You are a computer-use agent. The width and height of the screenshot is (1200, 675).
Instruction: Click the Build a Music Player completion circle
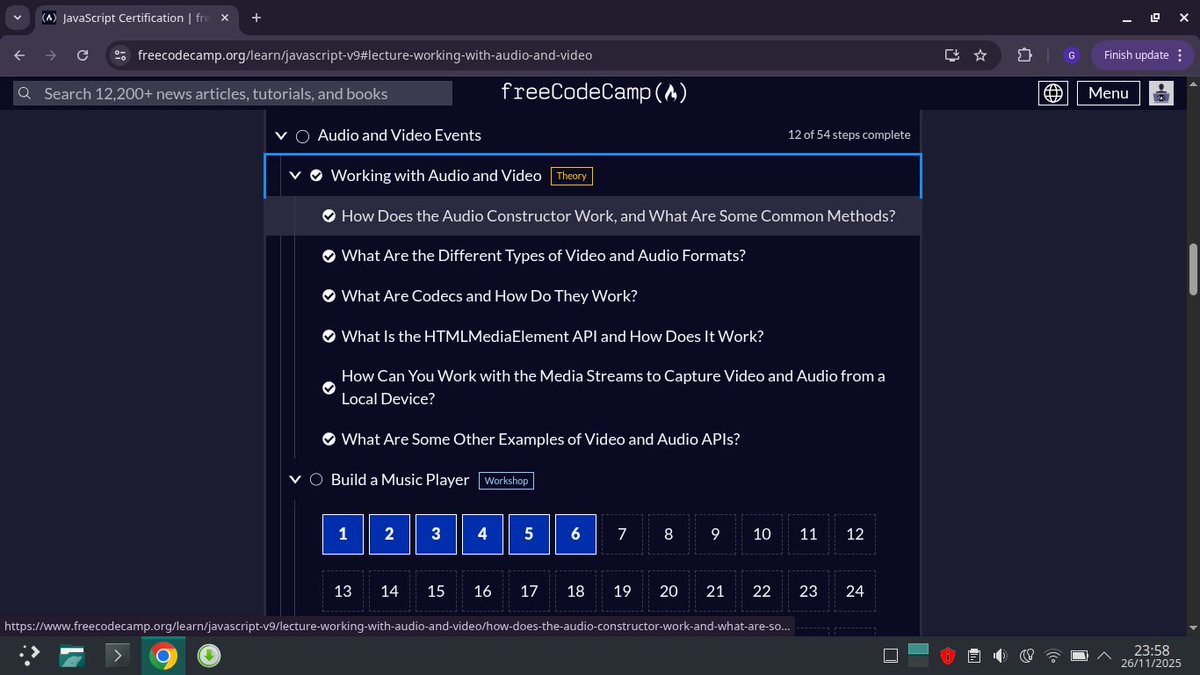click(316, 480)
